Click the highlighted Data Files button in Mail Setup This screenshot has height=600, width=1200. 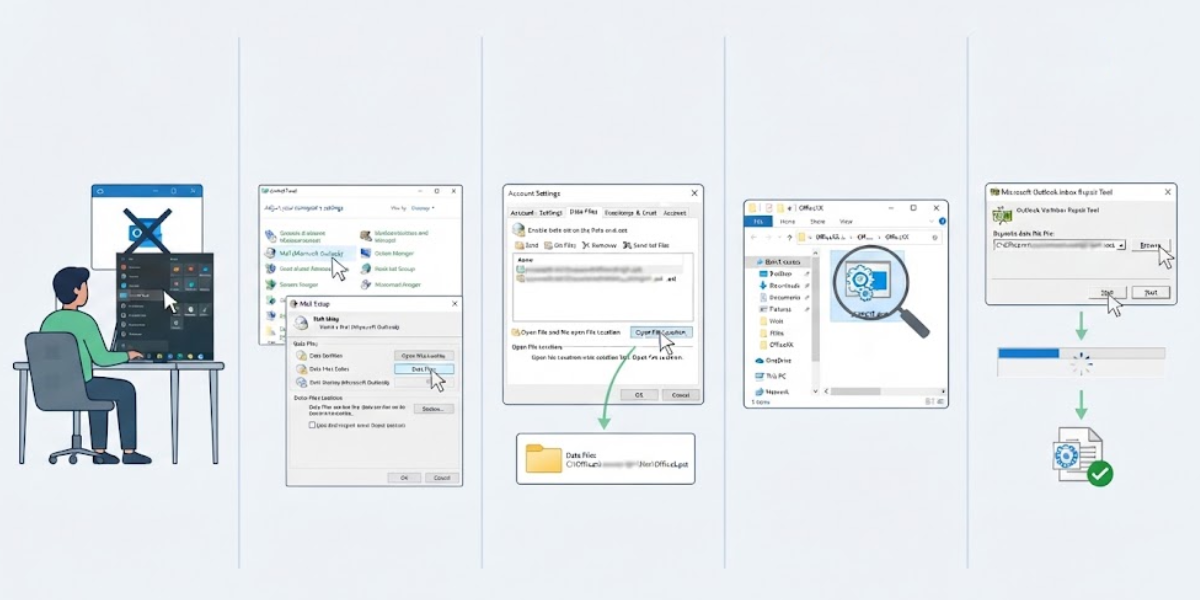(x=424, y=369)
